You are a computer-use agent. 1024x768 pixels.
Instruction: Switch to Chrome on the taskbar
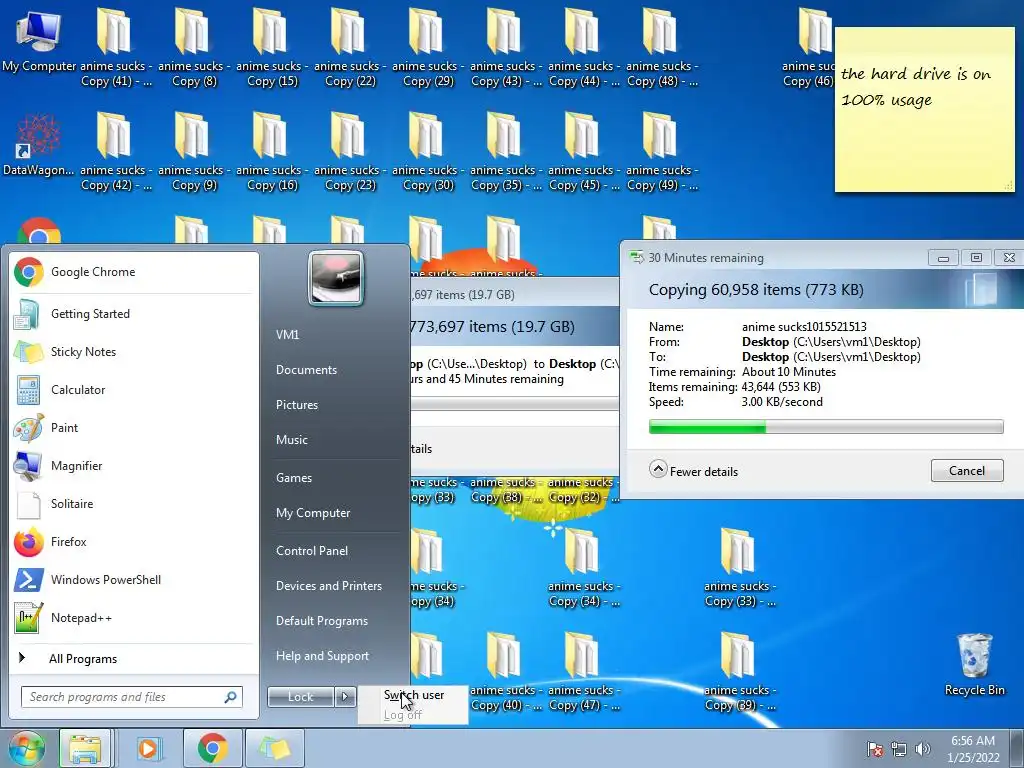click(212, 748)
